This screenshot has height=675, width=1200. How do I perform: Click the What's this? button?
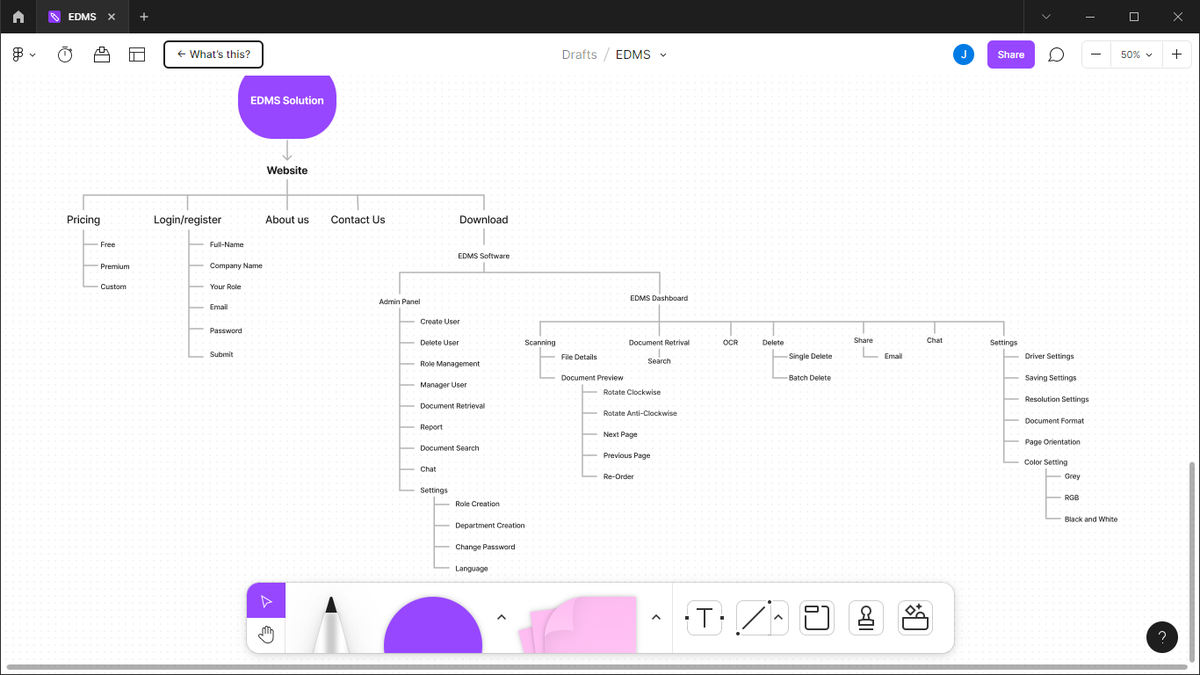[x=213, y=54]
